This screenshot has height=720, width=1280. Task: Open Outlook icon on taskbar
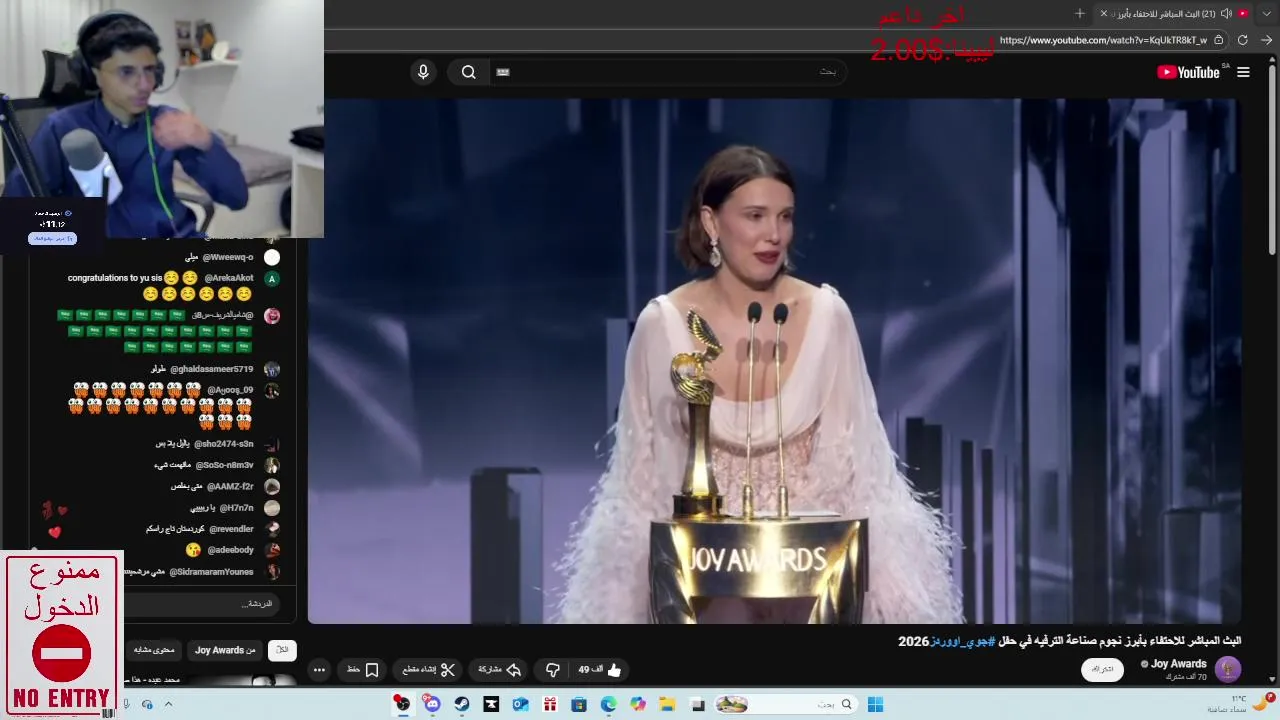[520, 704]
